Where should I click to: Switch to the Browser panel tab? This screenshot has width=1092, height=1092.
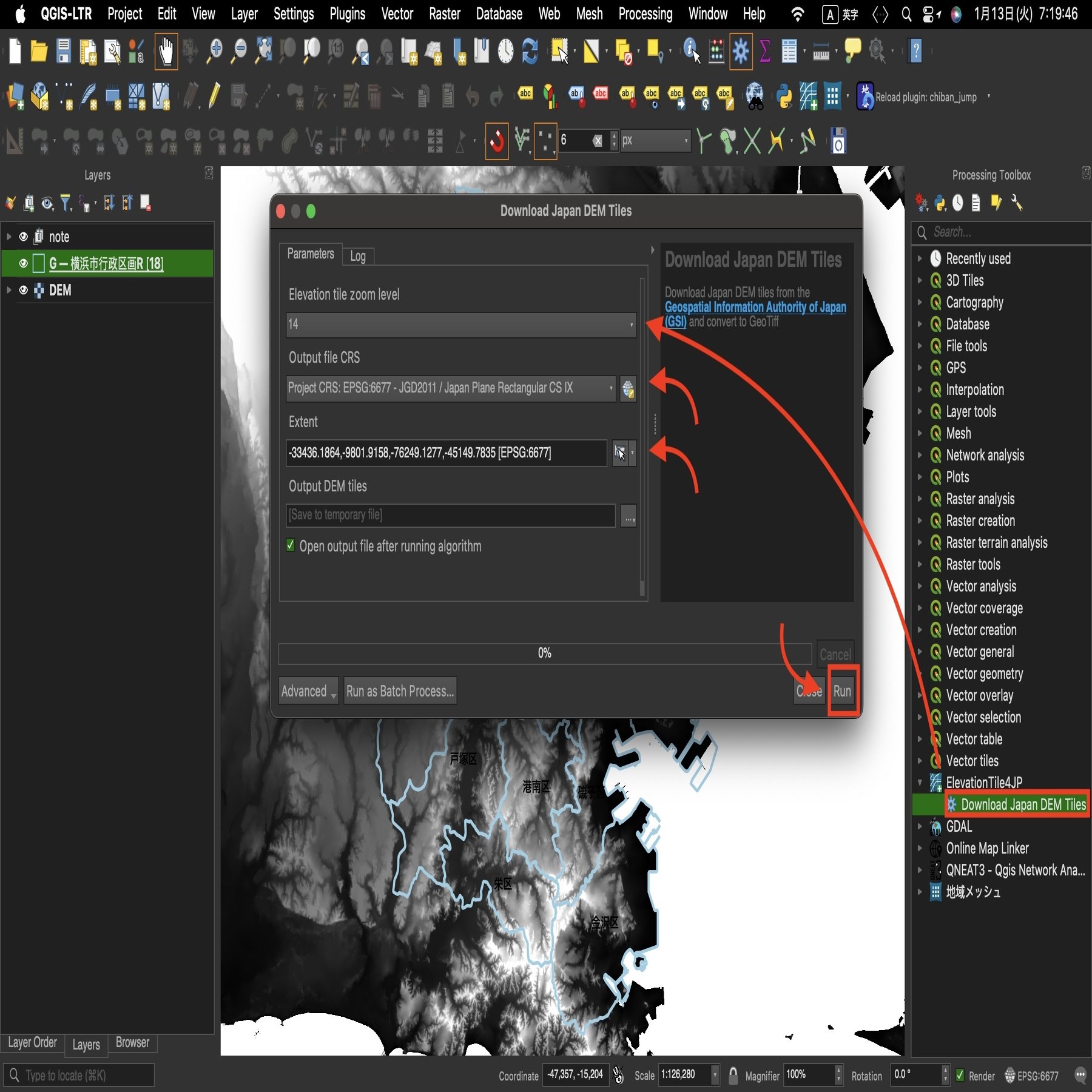132,1042
